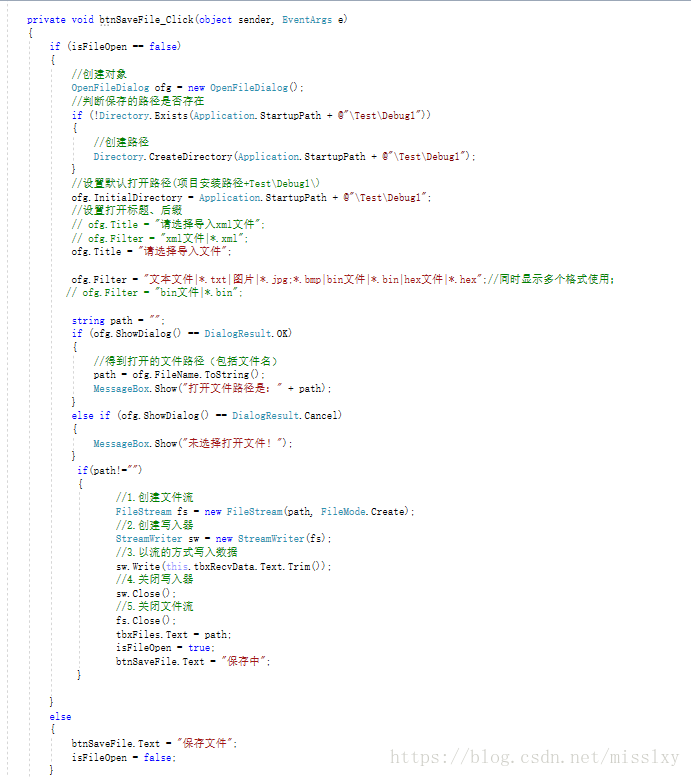Screen dimensions: 691x777
Task: Click the 'isFileOpen = false;' assignment line
Action: pyautogui.click(x=123, y=757)
